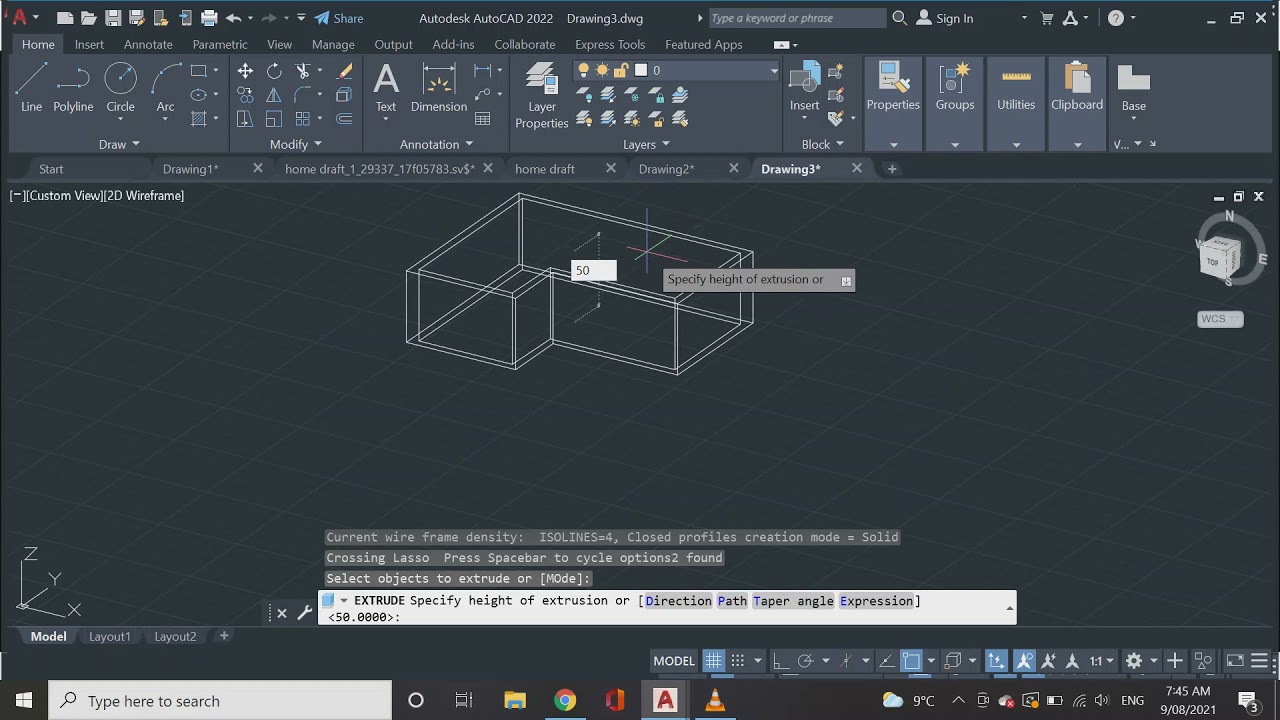Click the Insert block icon
The height and width of the screenshot is (720, 1280).
click(x=804, y=87)
